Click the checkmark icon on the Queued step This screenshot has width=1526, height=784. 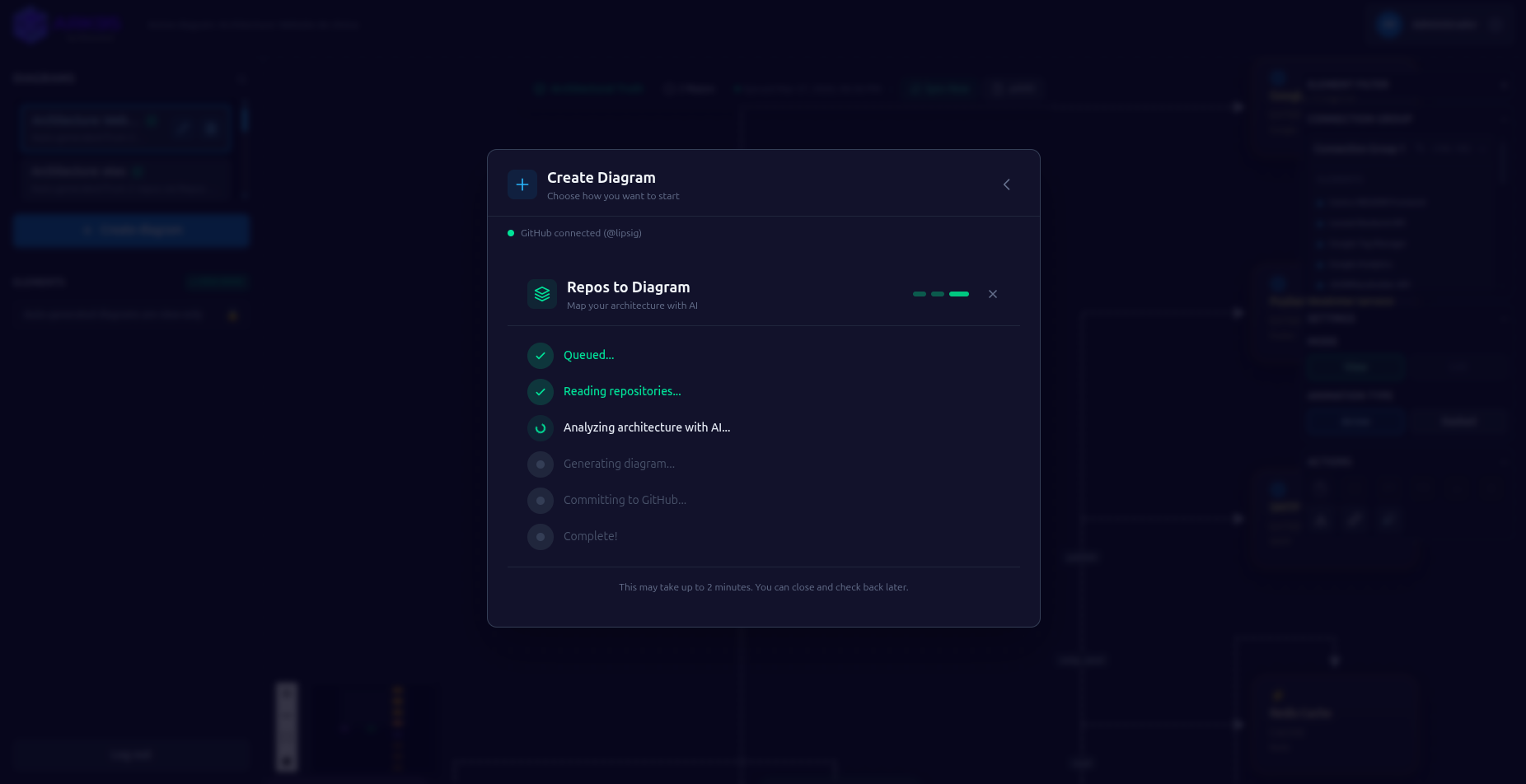click(x=541, y=356)
